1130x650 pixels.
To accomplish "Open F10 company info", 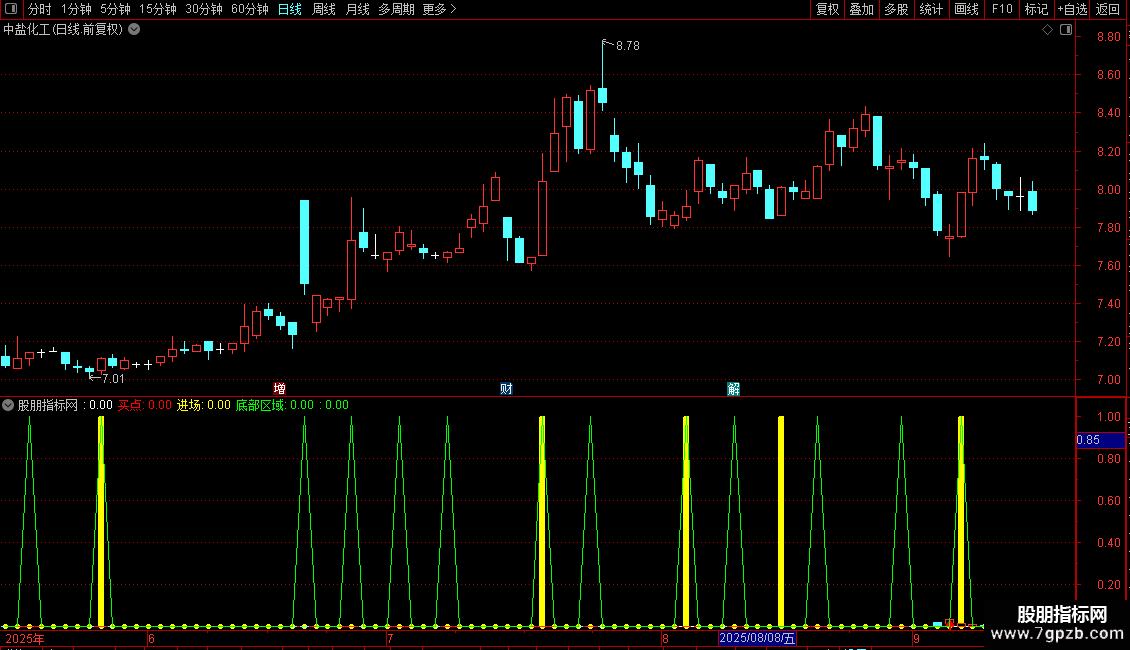I will [x=1002, y=9].
